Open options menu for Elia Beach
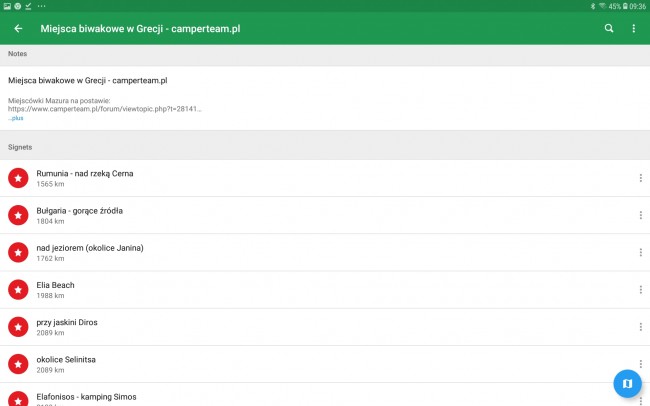 640,289
